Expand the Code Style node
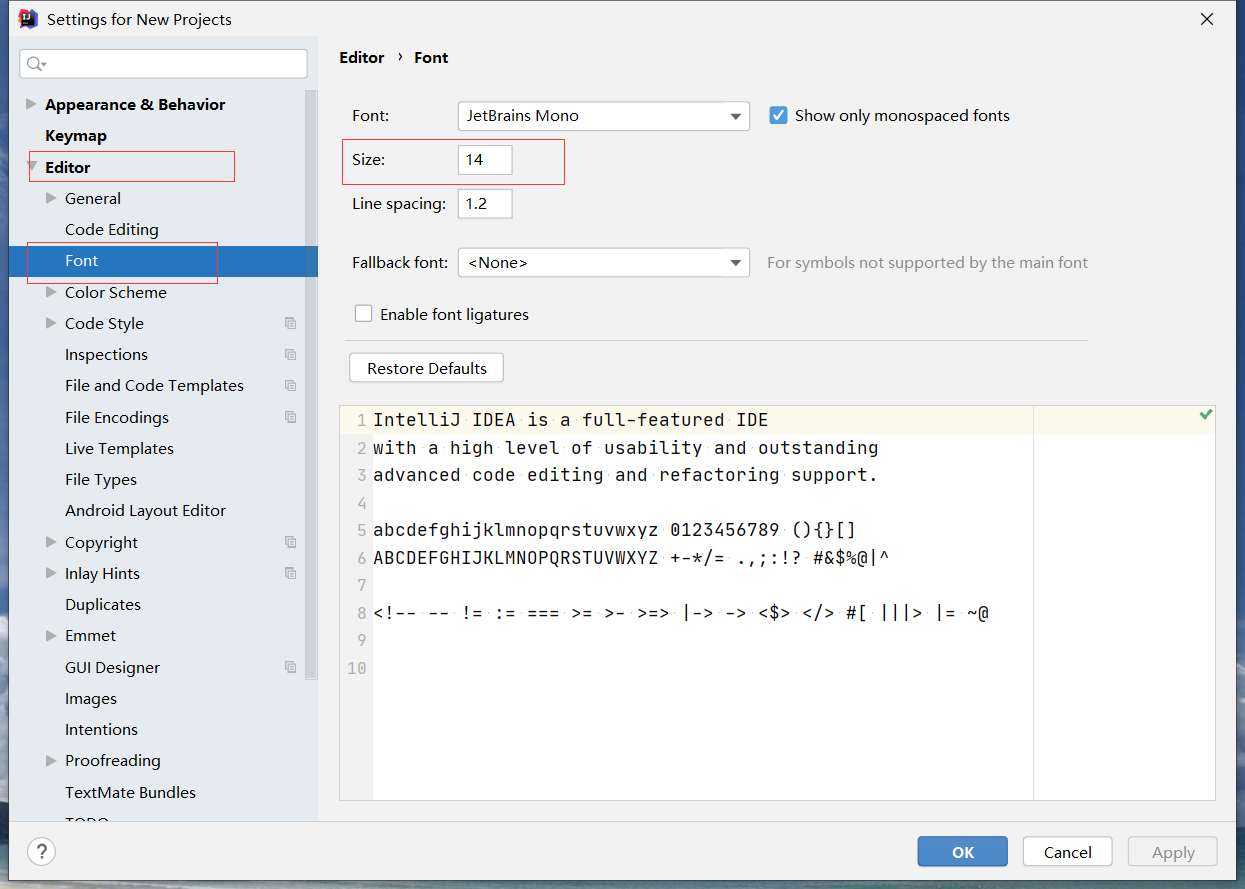 tap(51, 323)
